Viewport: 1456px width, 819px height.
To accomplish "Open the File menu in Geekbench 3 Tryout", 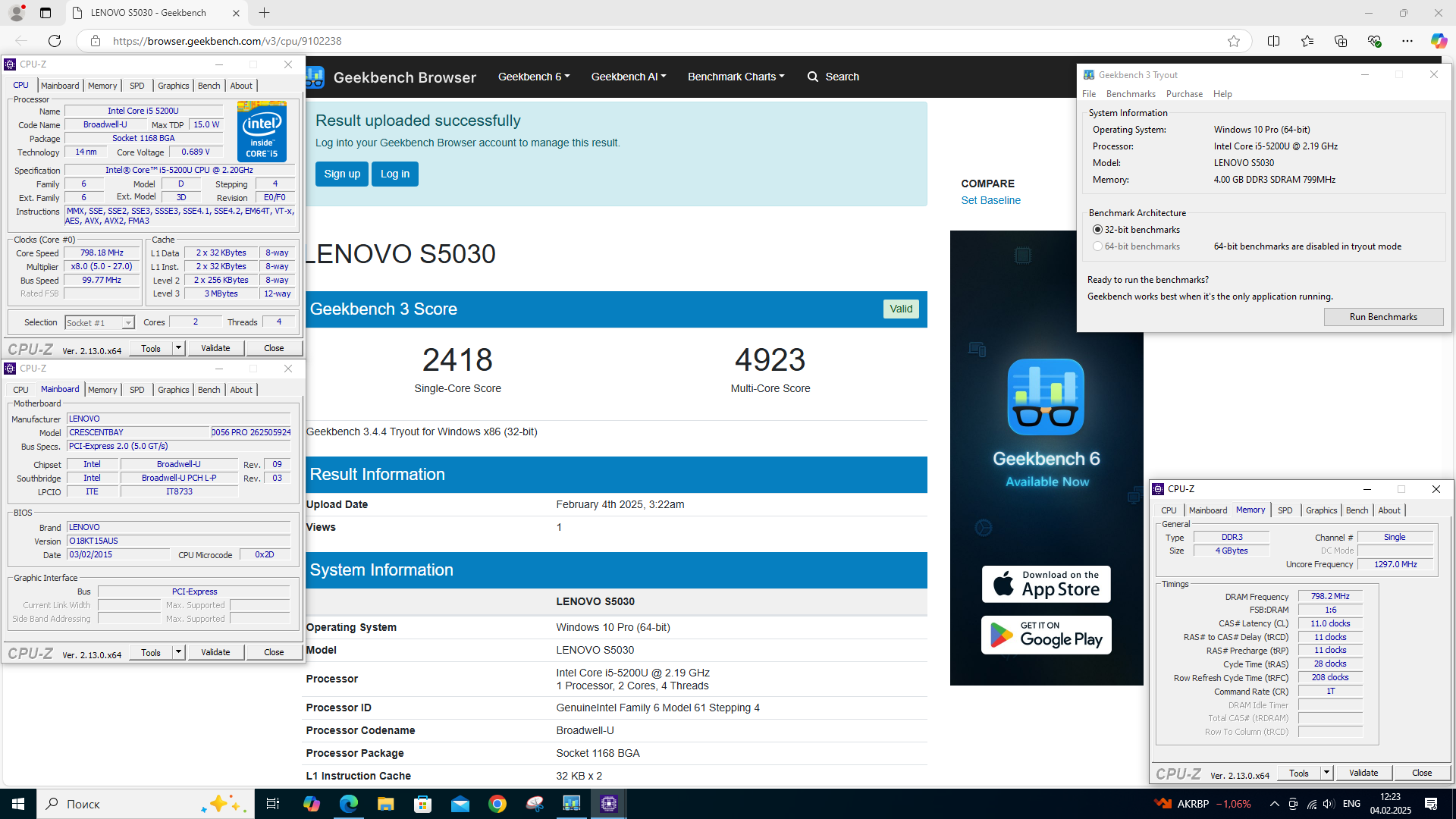I will coord(1089,94).
